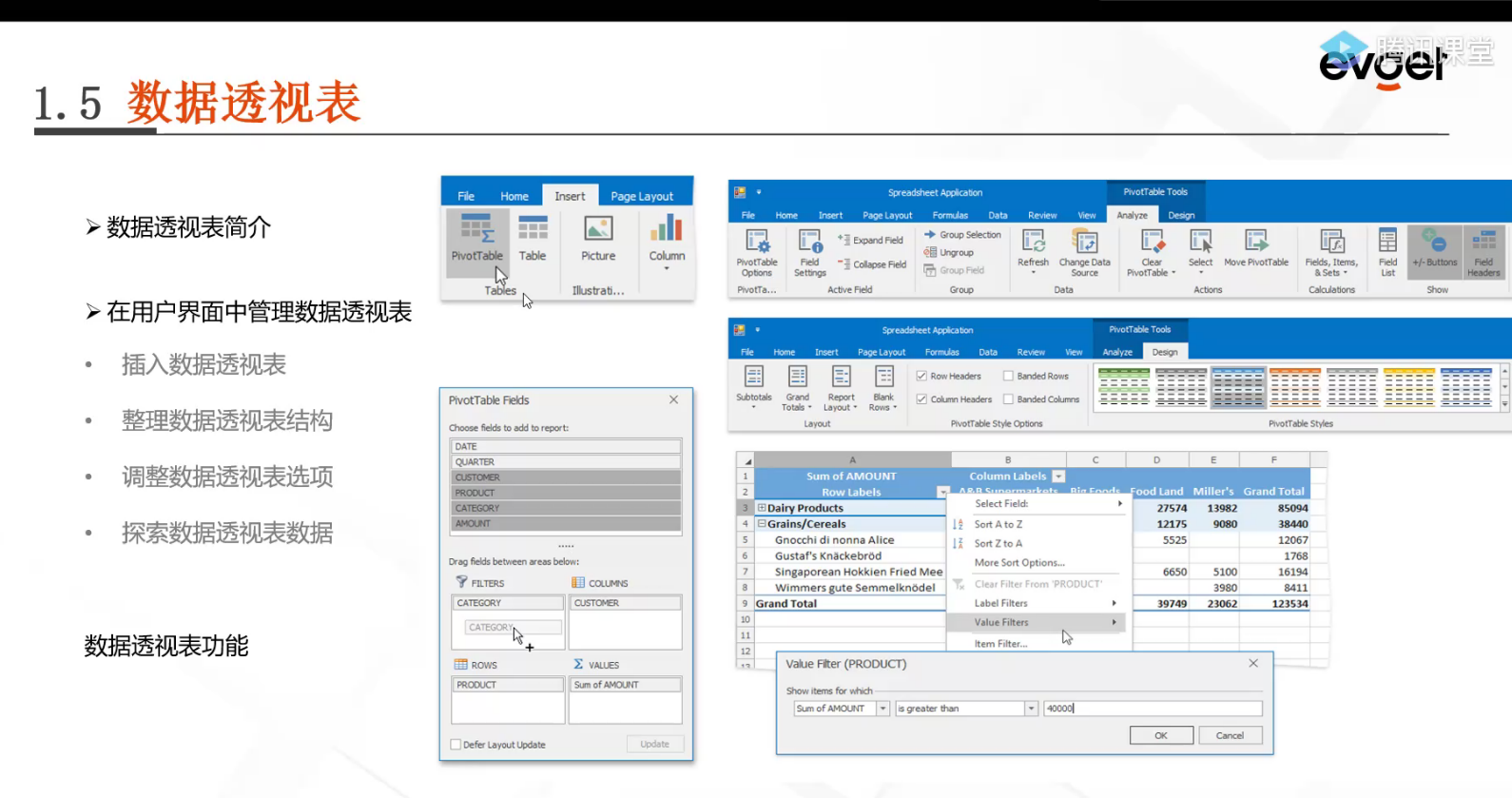
Task: Switch to Page Layout tab in small ribbon
Action: (642, 196)
